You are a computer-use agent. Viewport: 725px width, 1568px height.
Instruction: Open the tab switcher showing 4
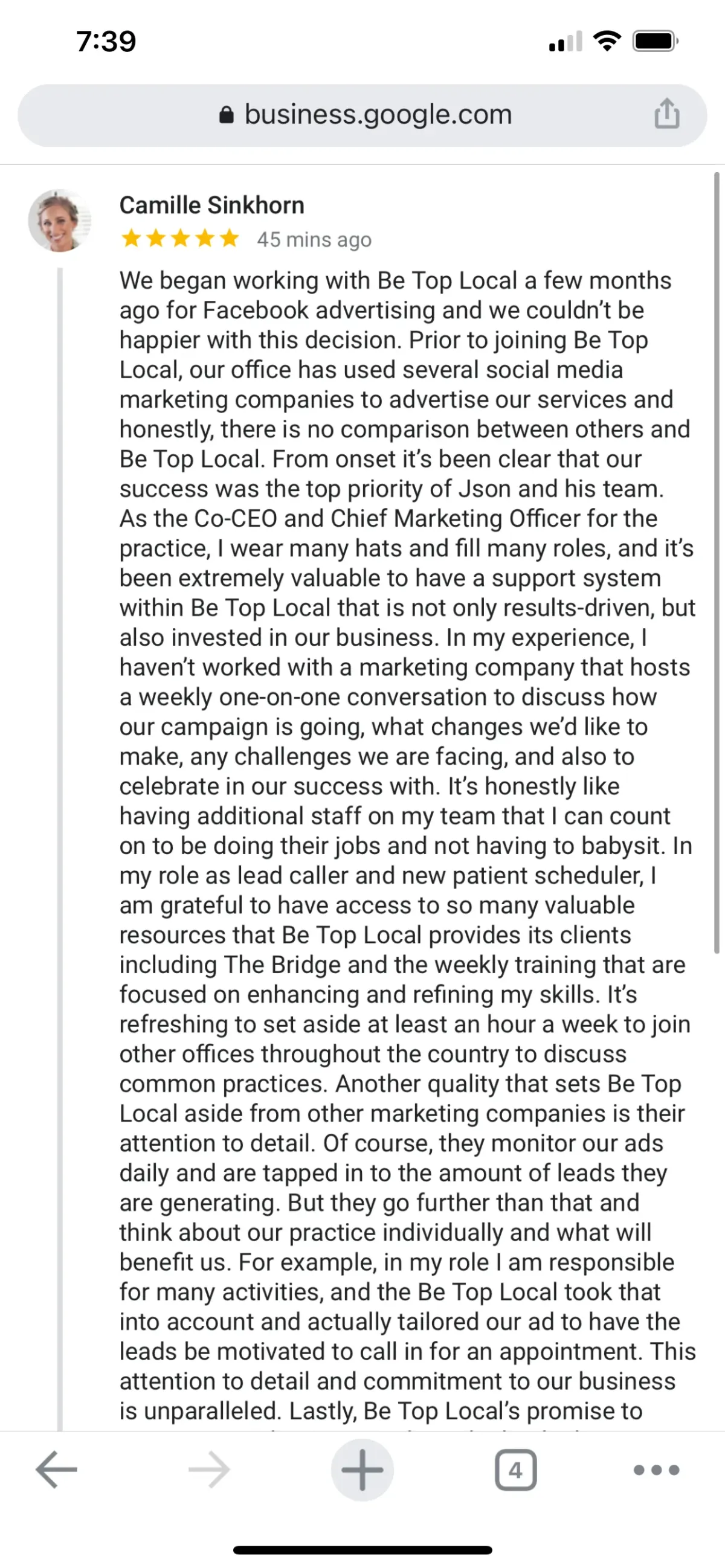point(515,1470)
